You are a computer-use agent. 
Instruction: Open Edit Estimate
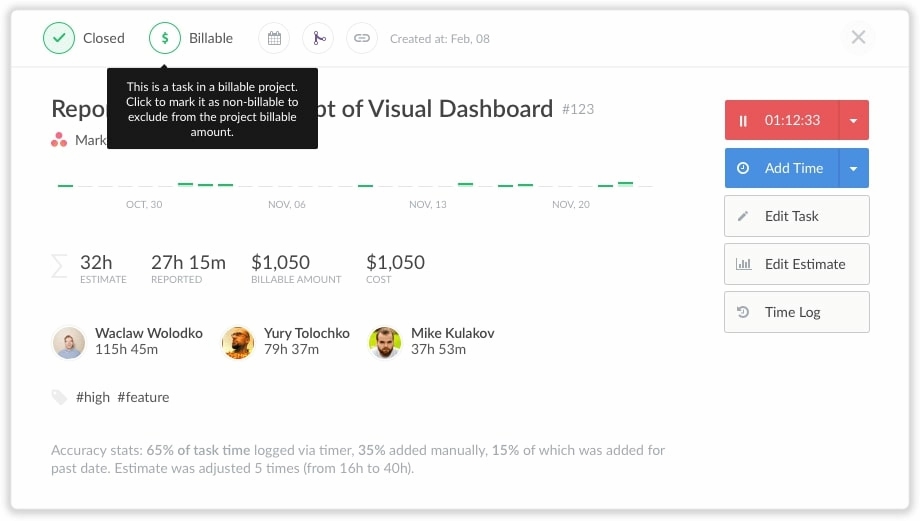click(x=797, y=264)
